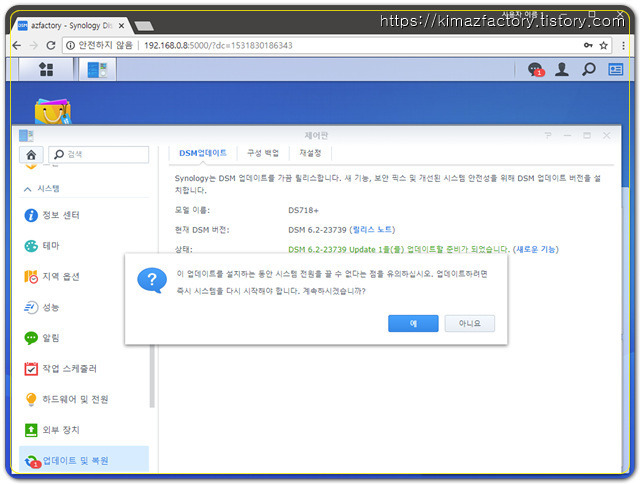Bookmark page with star icon

(x=603, y=45)
